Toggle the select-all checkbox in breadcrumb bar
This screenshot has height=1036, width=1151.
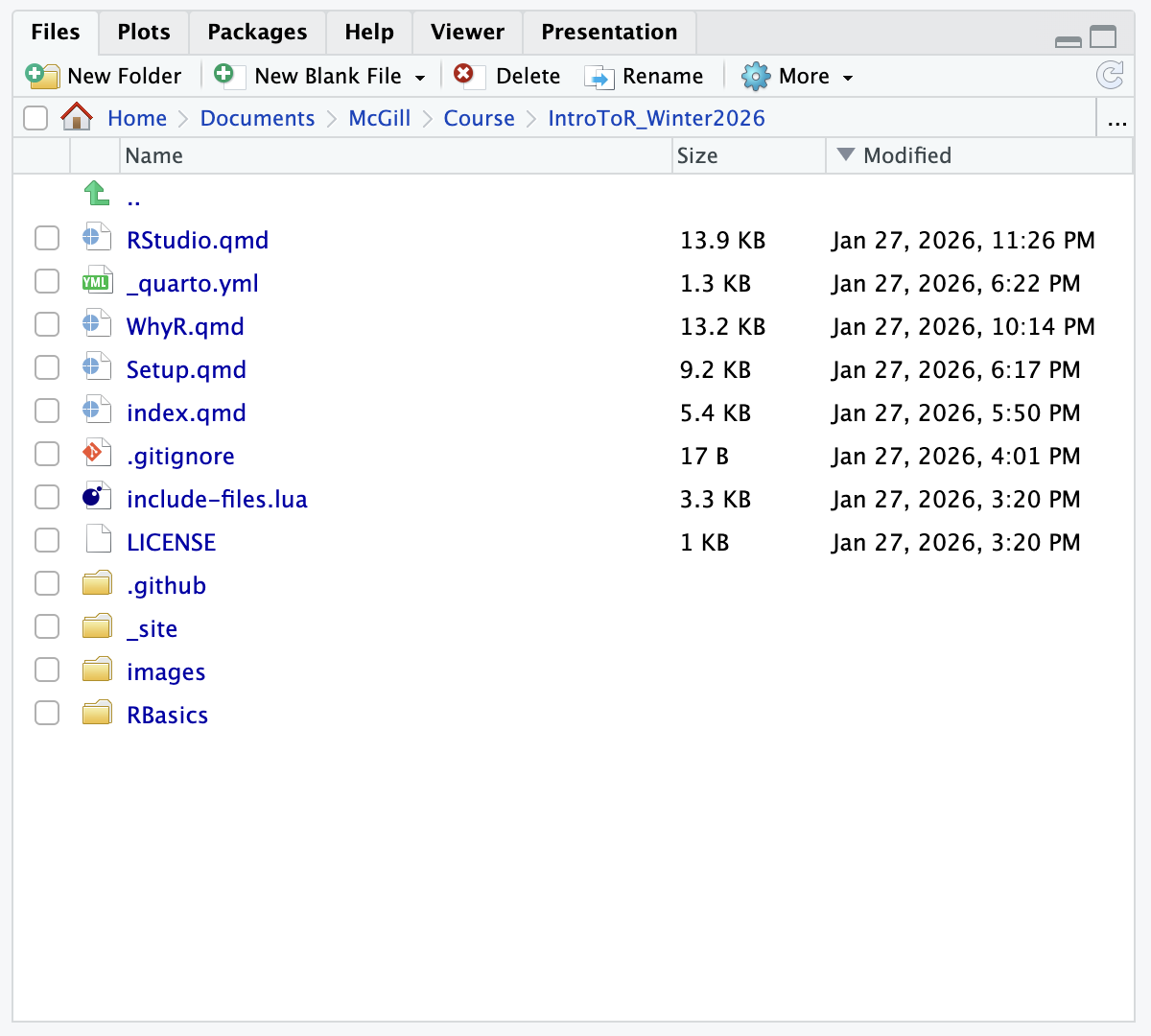[x=35, y=117]
